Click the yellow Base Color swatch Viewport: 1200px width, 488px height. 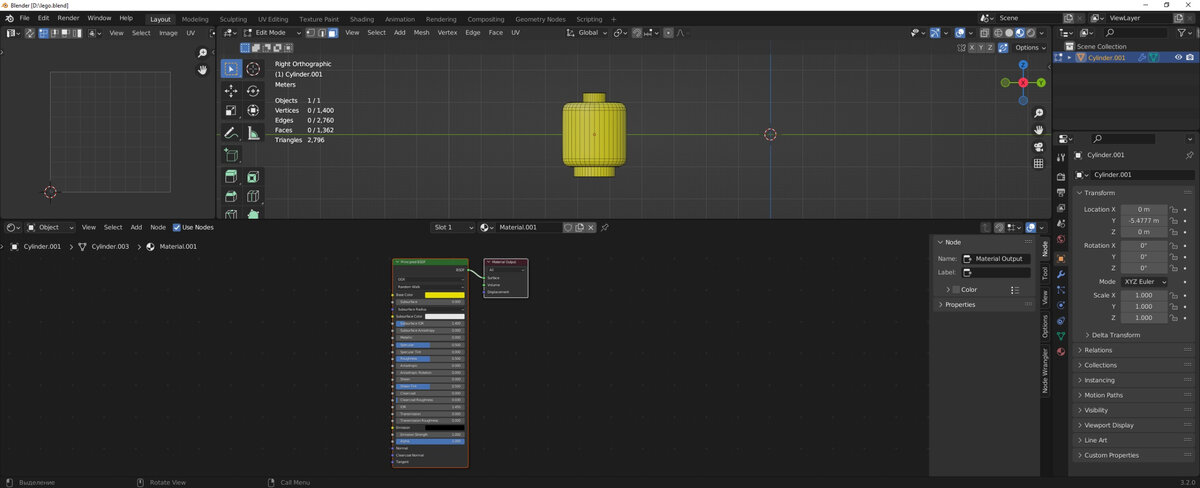pyautogui.click(x=444, y=295)
